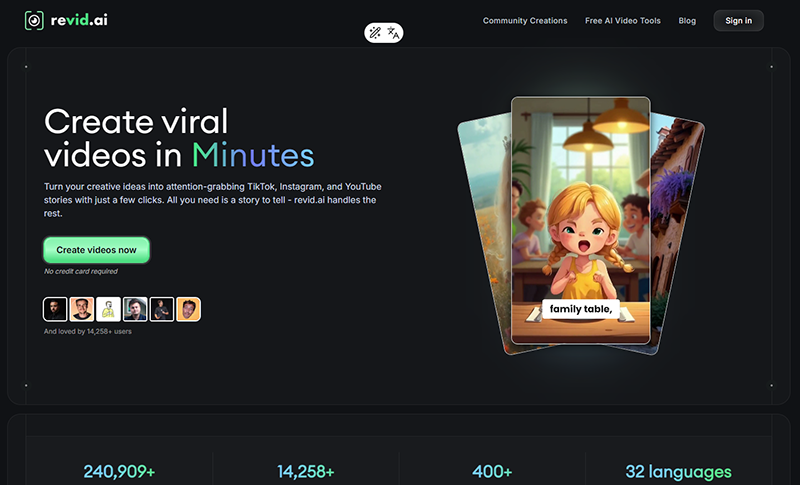This screenshot has height=485, width=800.
Task: Click the translate icon in the pill
Action: [x=393, y=33]
